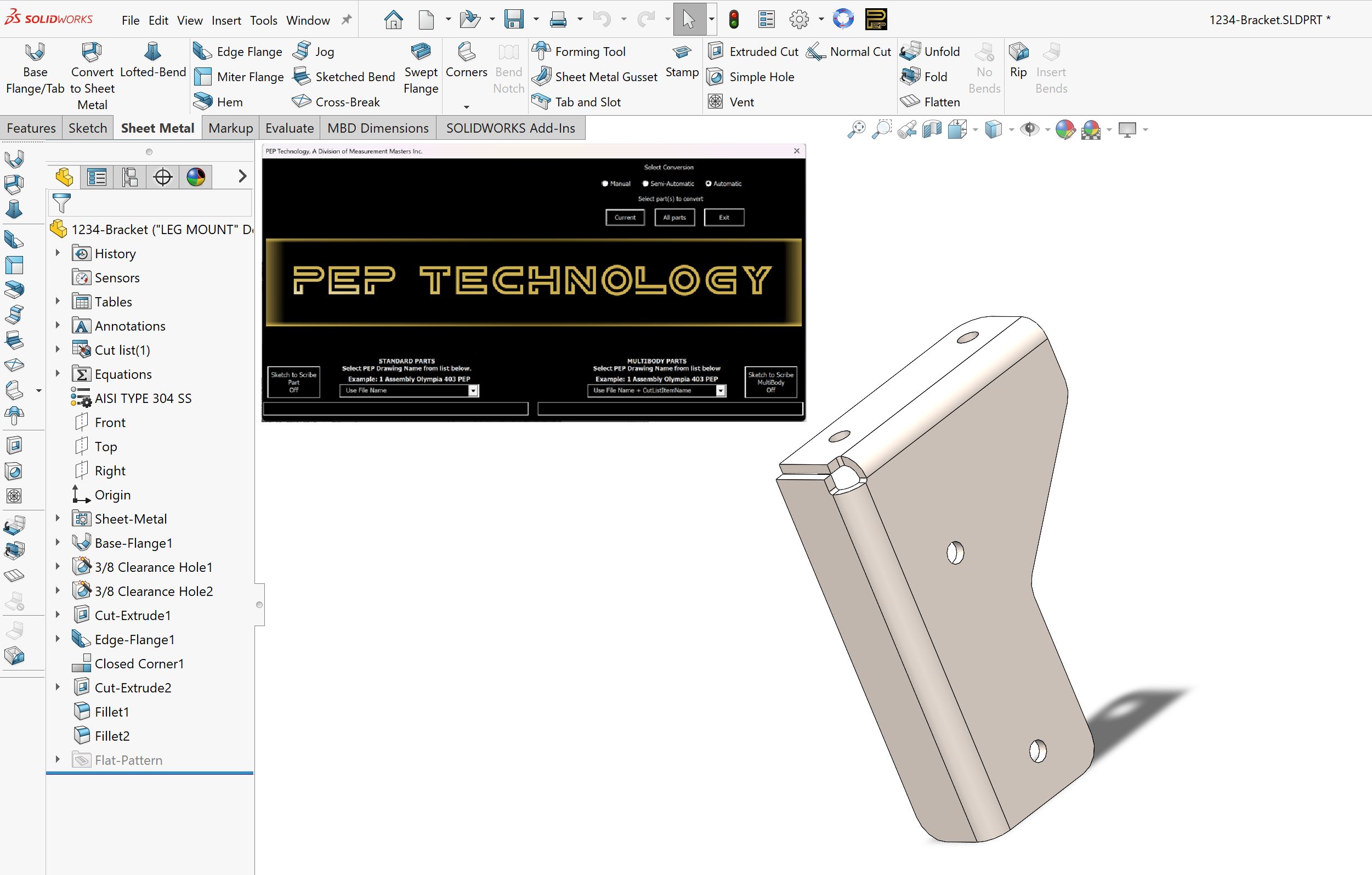1372x875 pixels.
Task: Switch to the Evaluate tab
Action: (290, 128)
